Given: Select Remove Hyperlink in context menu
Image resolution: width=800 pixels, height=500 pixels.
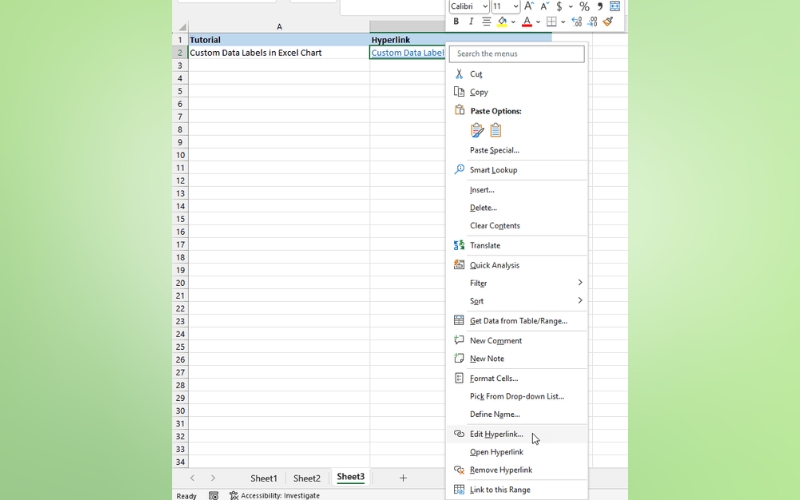Looking at the screenshot, I should pos(500,470).
